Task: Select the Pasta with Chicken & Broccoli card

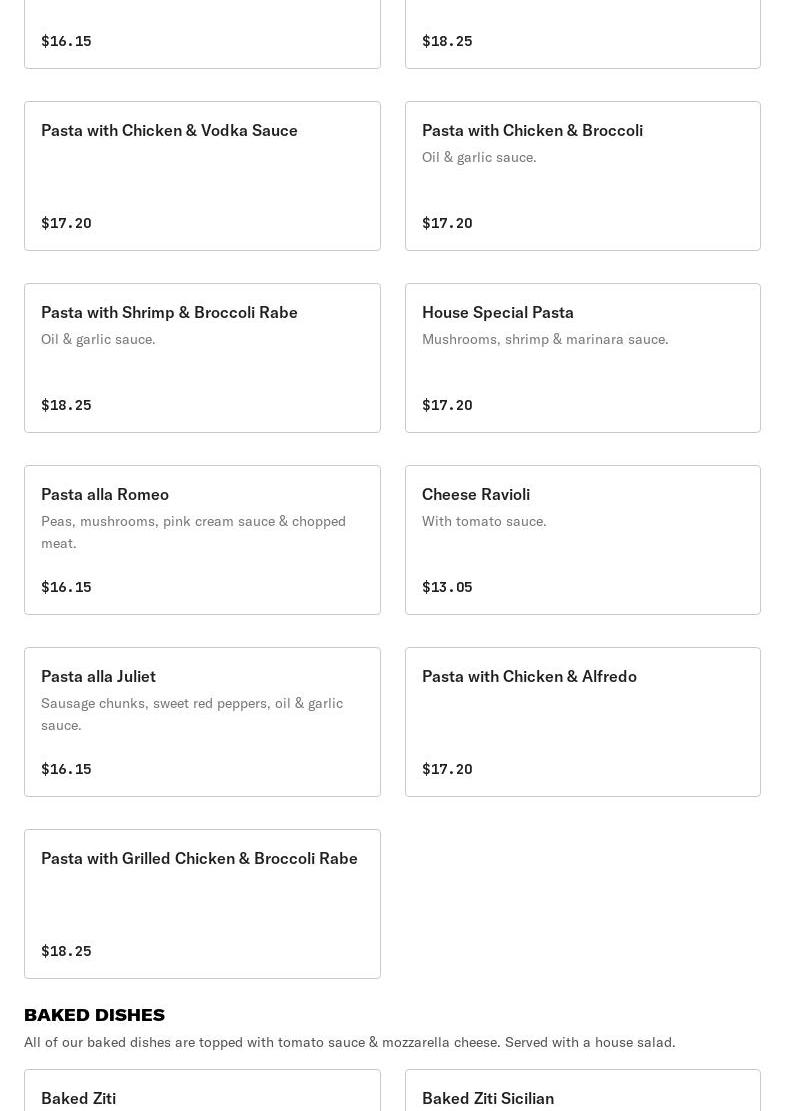Action: [582, 176]
